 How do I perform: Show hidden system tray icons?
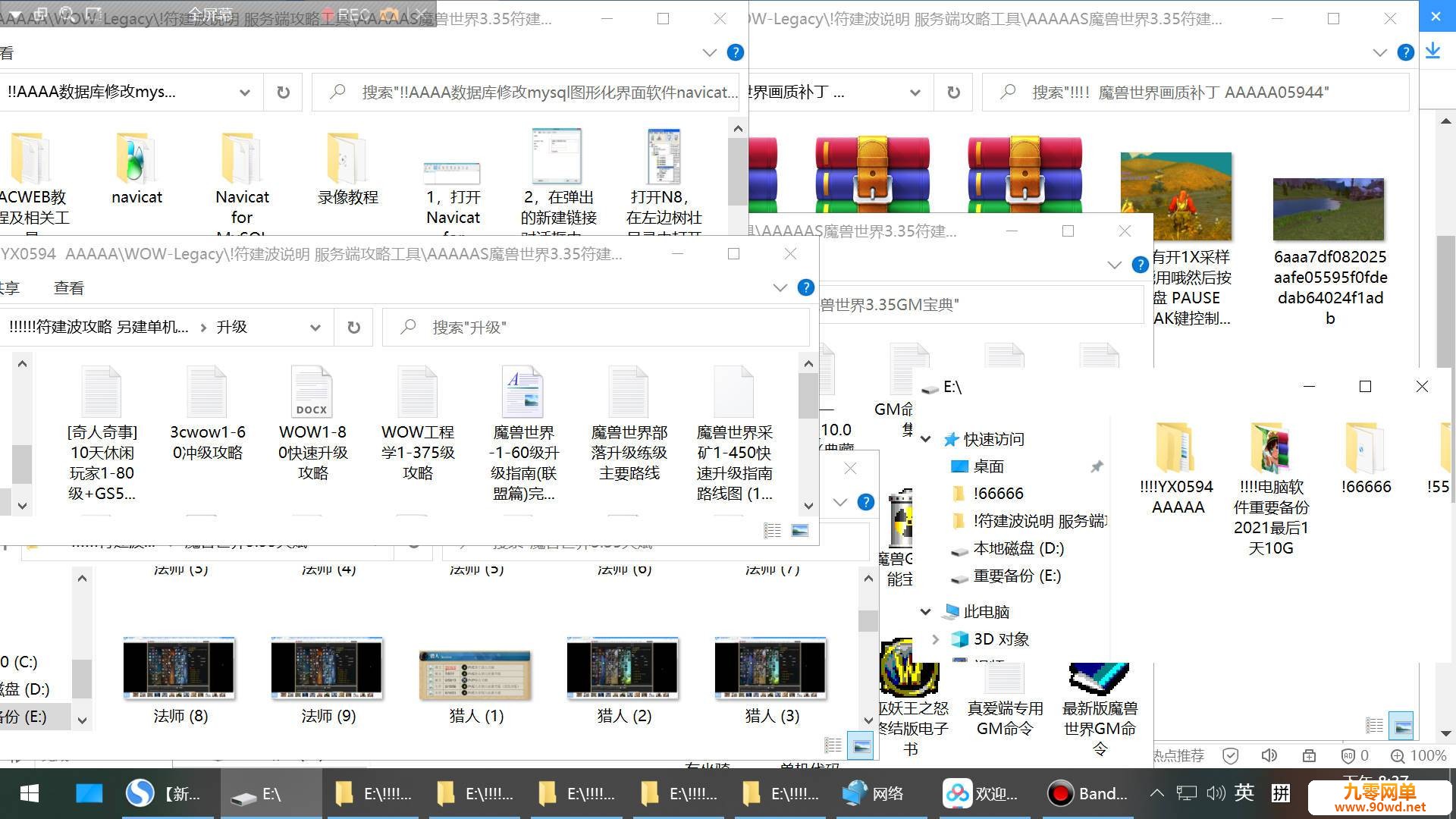point(1157,793)
